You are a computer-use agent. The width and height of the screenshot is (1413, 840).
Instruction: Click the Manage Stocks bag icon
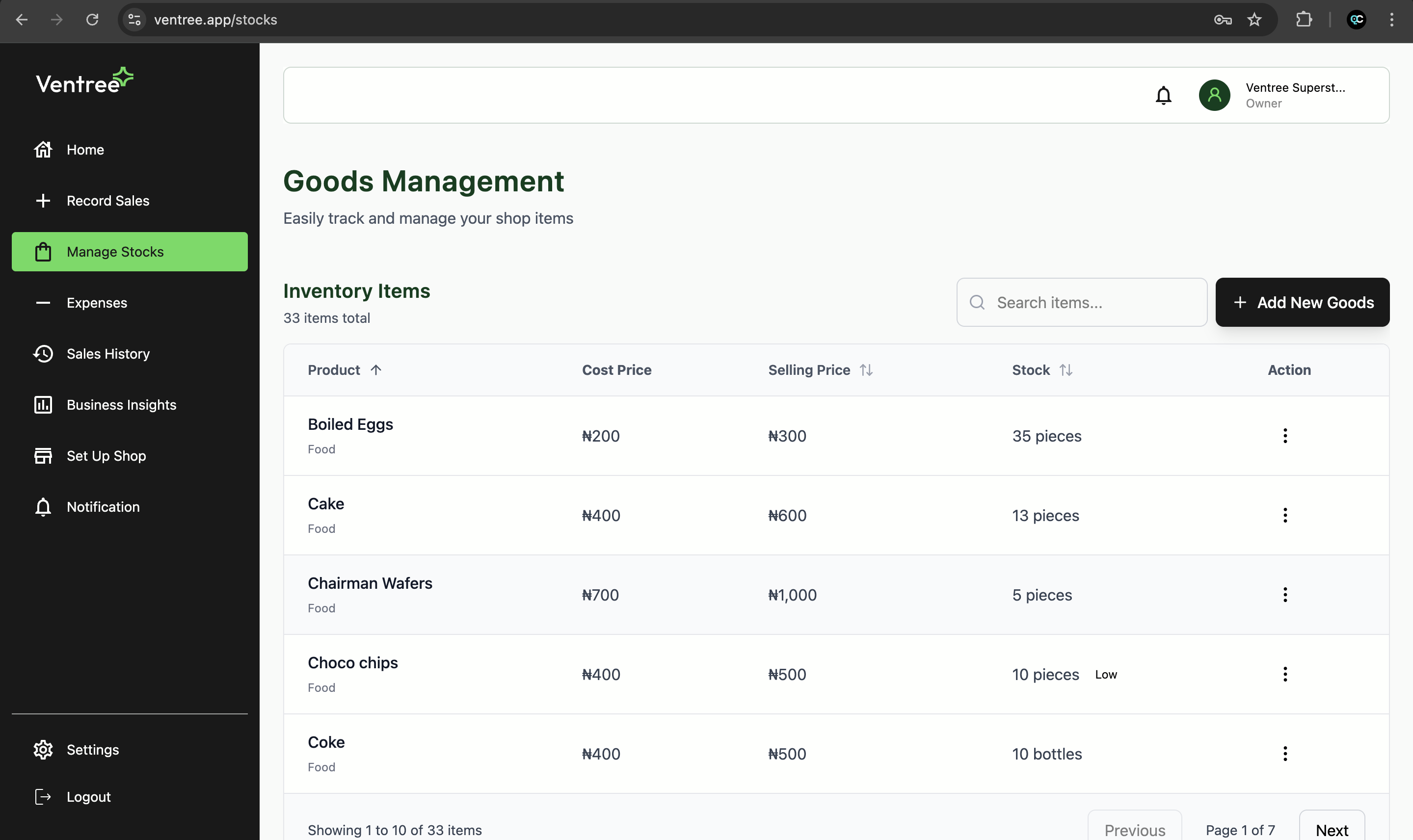44,251
